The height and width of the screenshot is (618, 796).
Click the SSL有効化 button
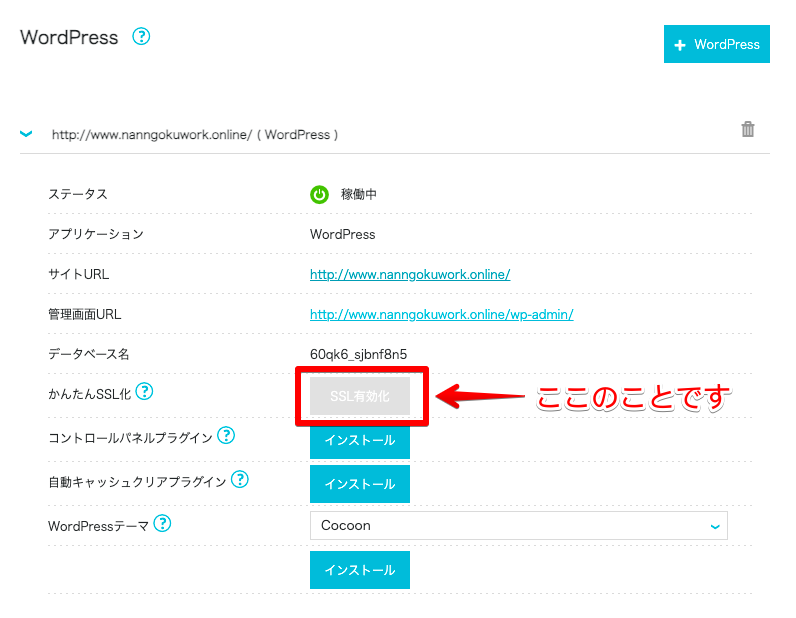click(x=360, y=396)
